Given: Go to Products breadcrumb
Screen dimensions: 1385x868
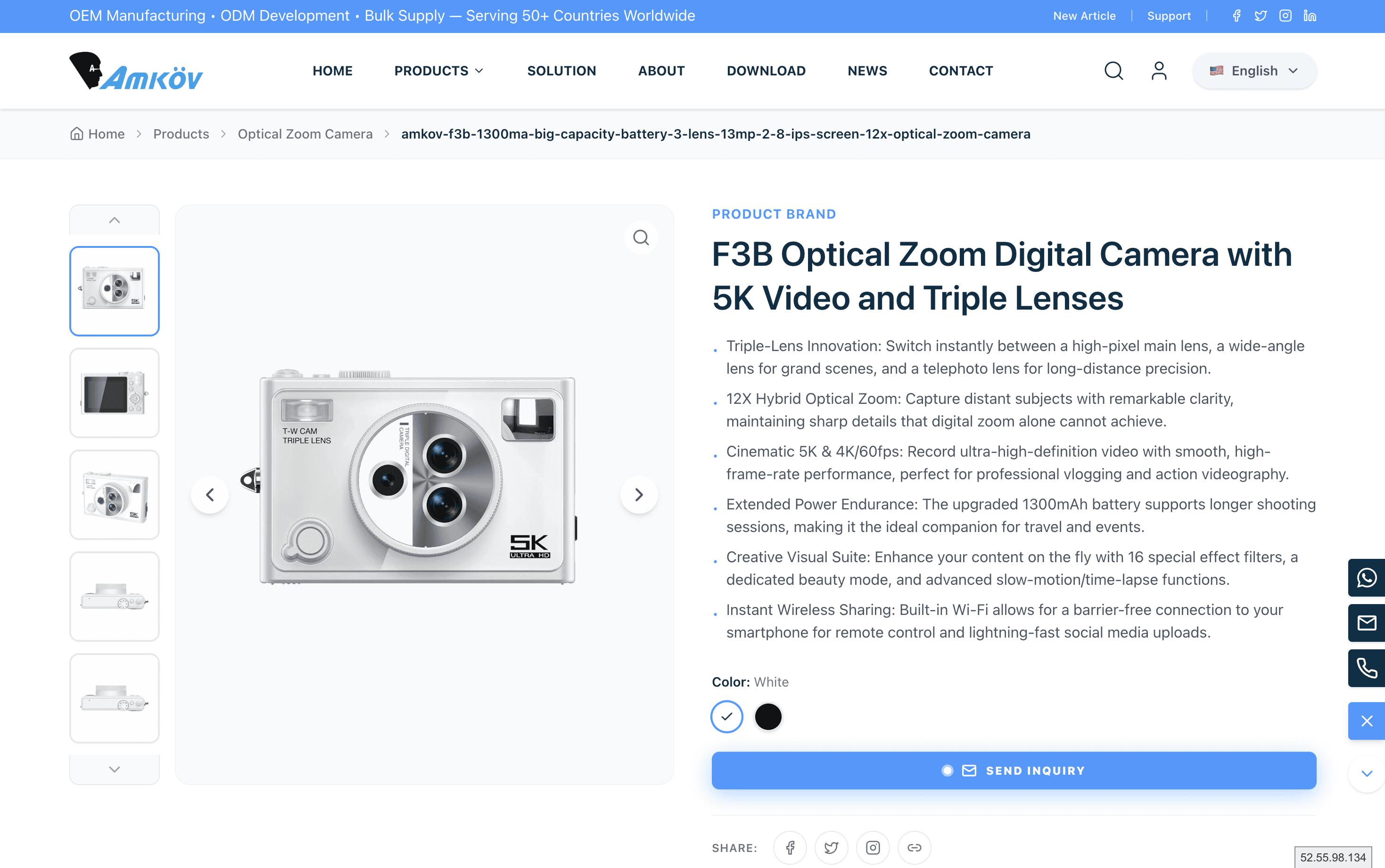Looking at the screenshot, I should point(181,134).
